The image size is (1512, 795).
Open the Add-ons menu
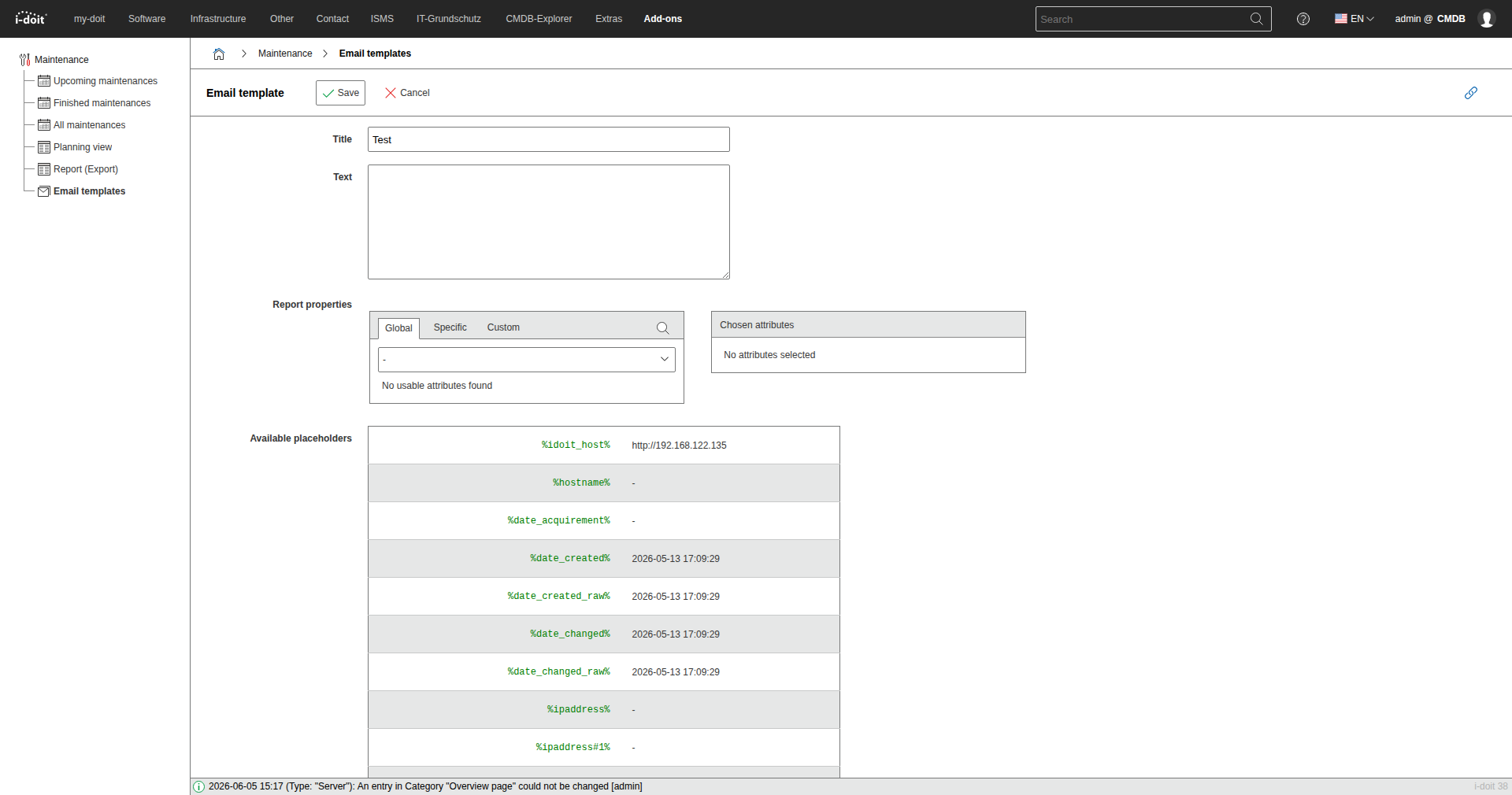(x=663, y=19)
